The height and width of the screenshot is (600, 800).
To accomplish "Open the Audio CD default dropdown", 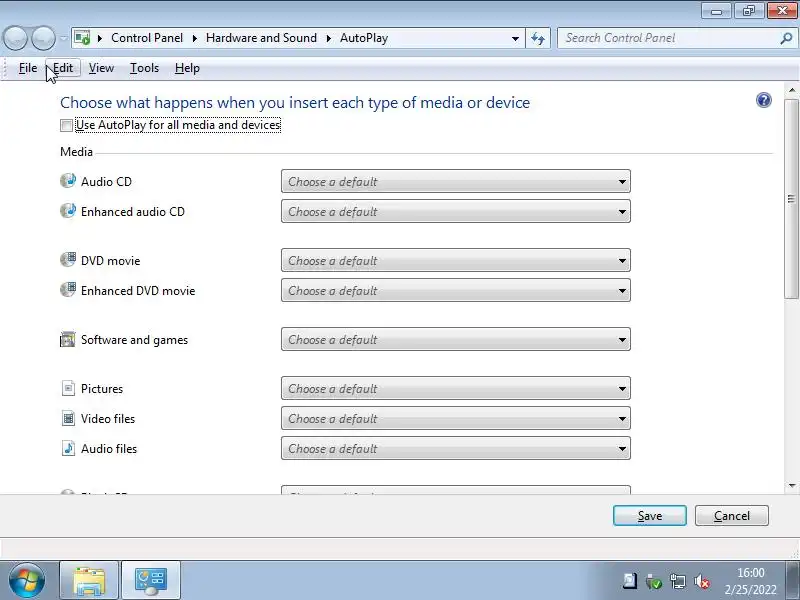I will (455, 182).
